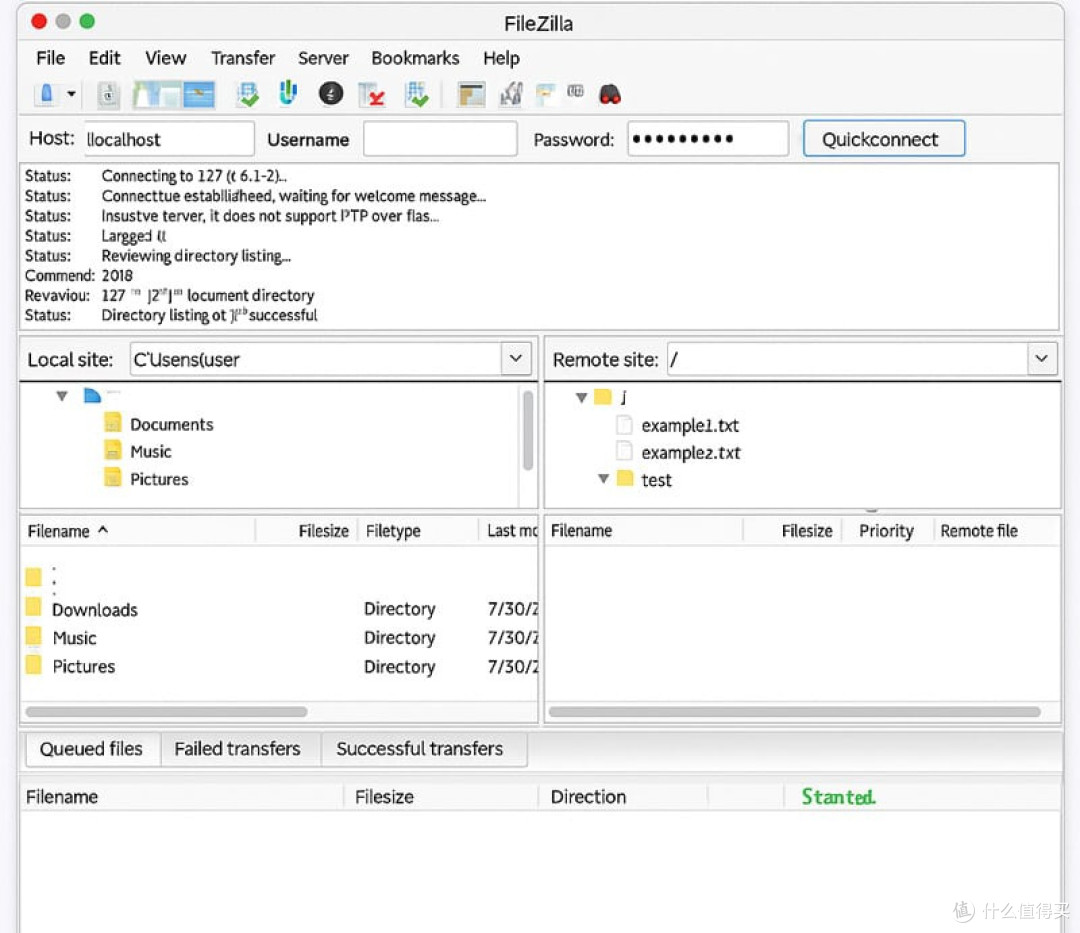The width and height of the screenshot is (1080, 933).
Task: Click the Local site path field
Action: tap(315, 359)
